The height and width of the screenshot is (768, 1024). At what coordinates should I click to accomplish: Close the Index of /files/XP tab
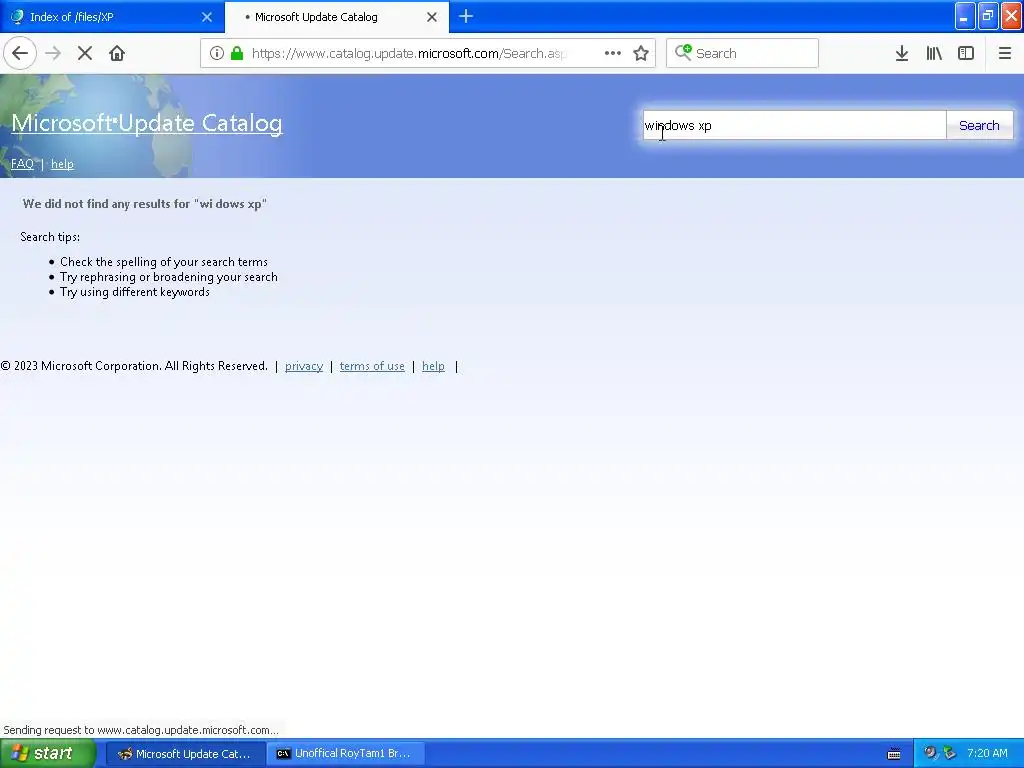point(207,17)
